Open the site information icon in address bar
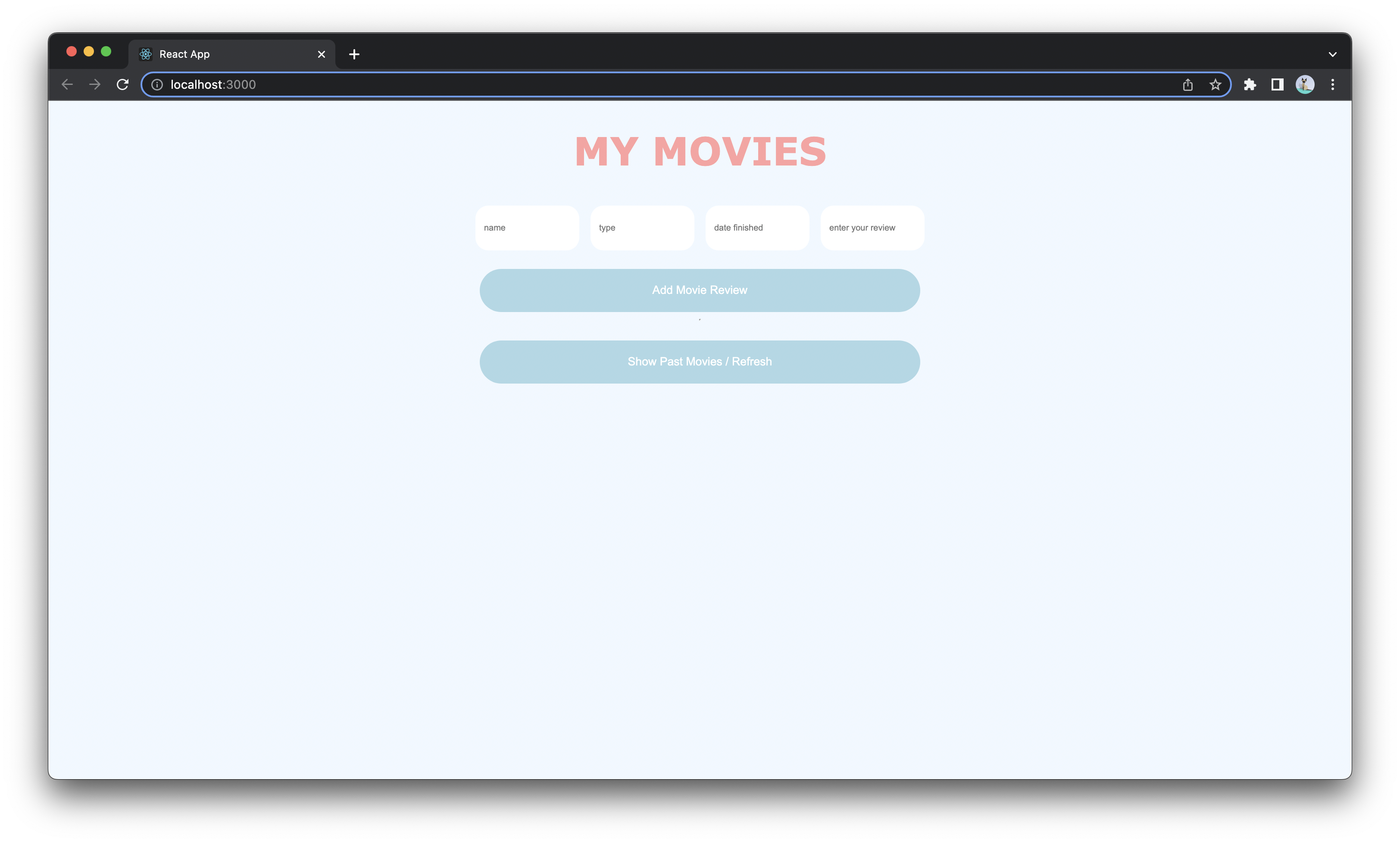This screenshot has height=843, width=1400. pos(157,84)
